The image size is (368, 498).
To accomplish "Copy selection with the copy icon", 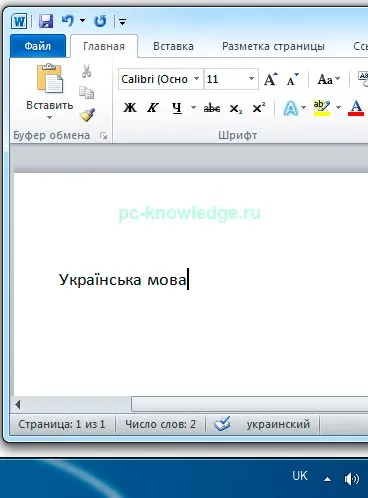I will (86, 92).
